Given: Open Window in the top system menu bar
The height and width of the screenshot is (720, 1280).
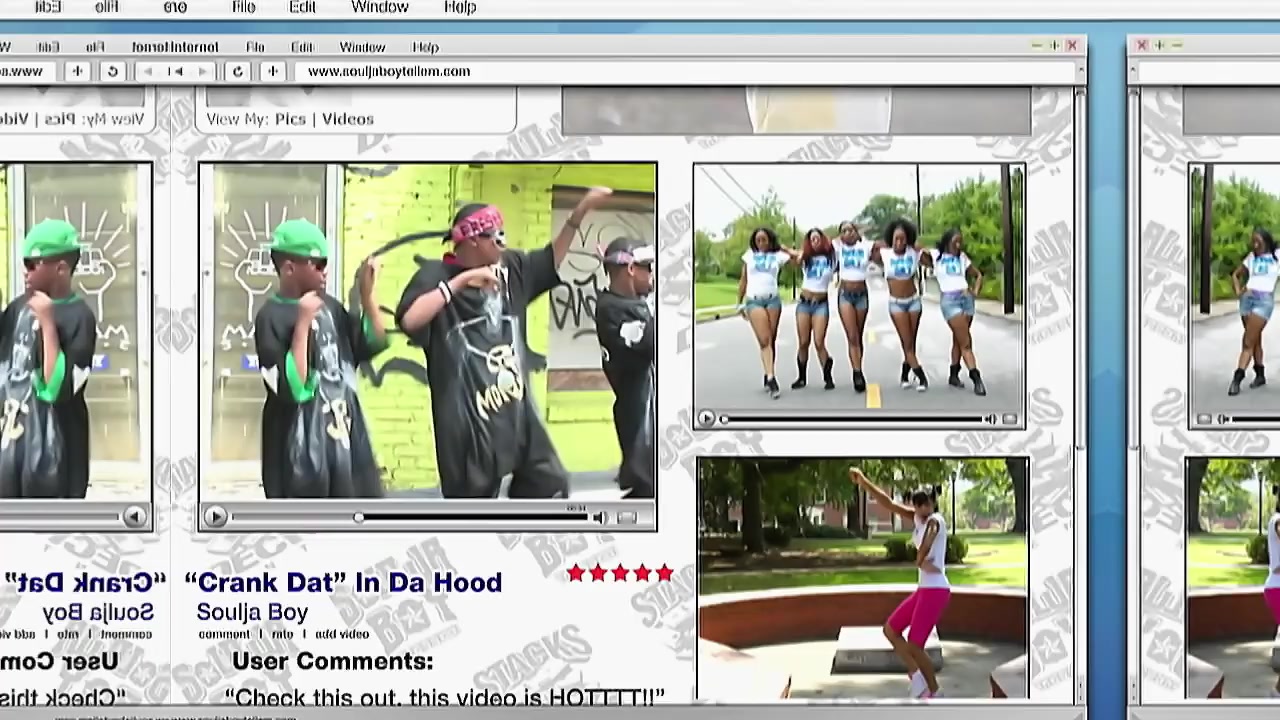Looking at the screenshot, I should tap(380, 7).
